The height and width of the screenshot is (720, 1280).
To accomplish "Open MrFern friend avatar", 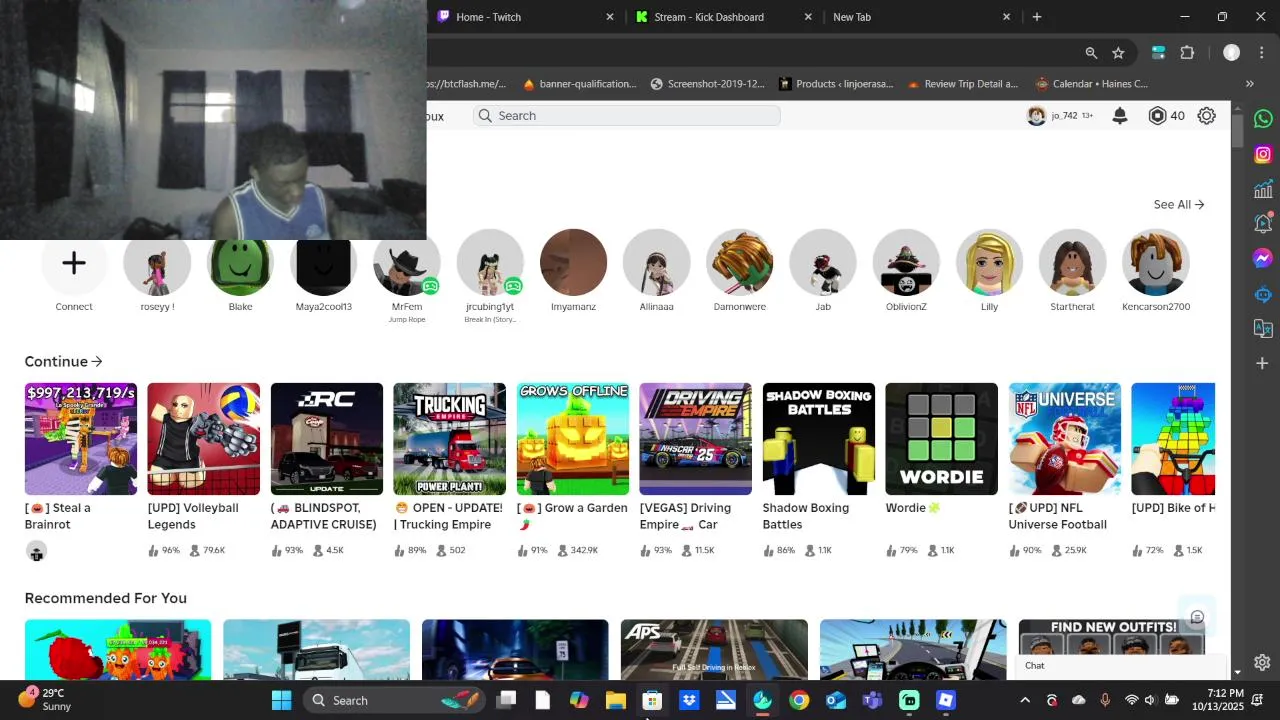I will click(406, 263).
